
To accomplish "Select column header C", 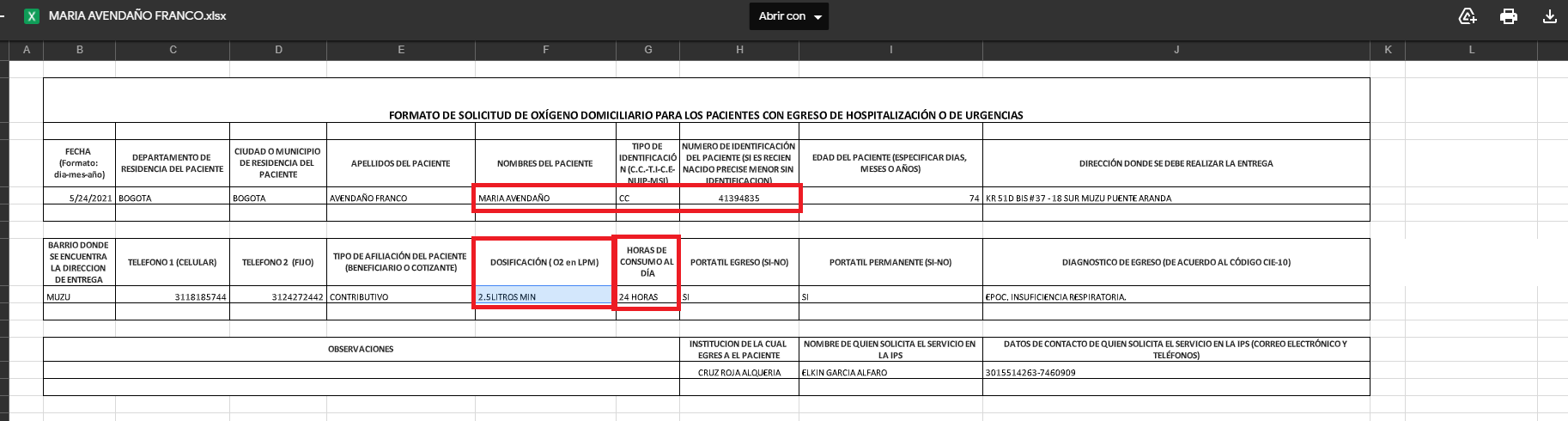I will [x=173, y=50].
